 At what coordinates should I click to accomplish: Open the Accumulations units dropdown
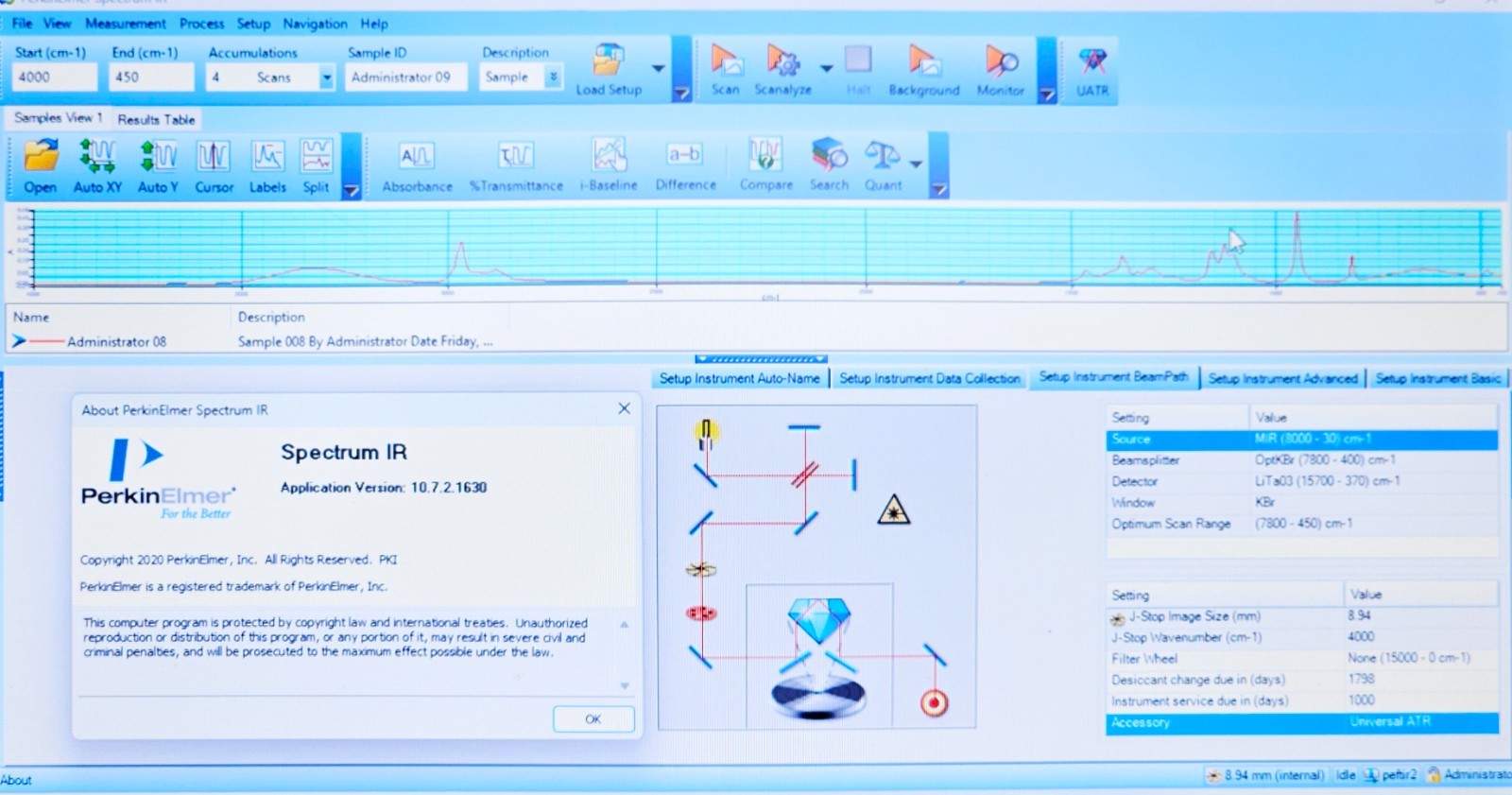[x=326, y=78]
